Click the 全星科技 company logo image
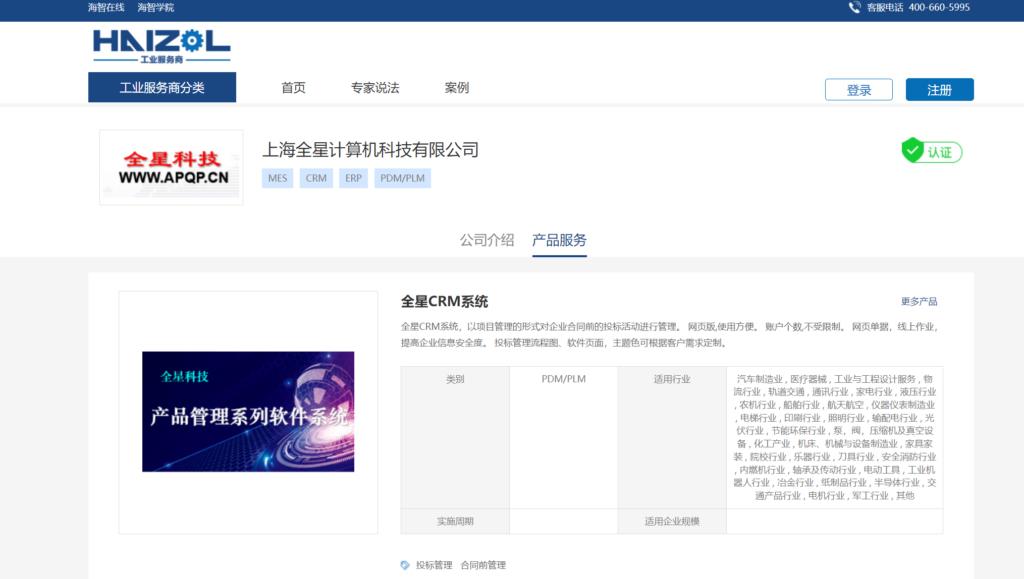 [172, 168]
